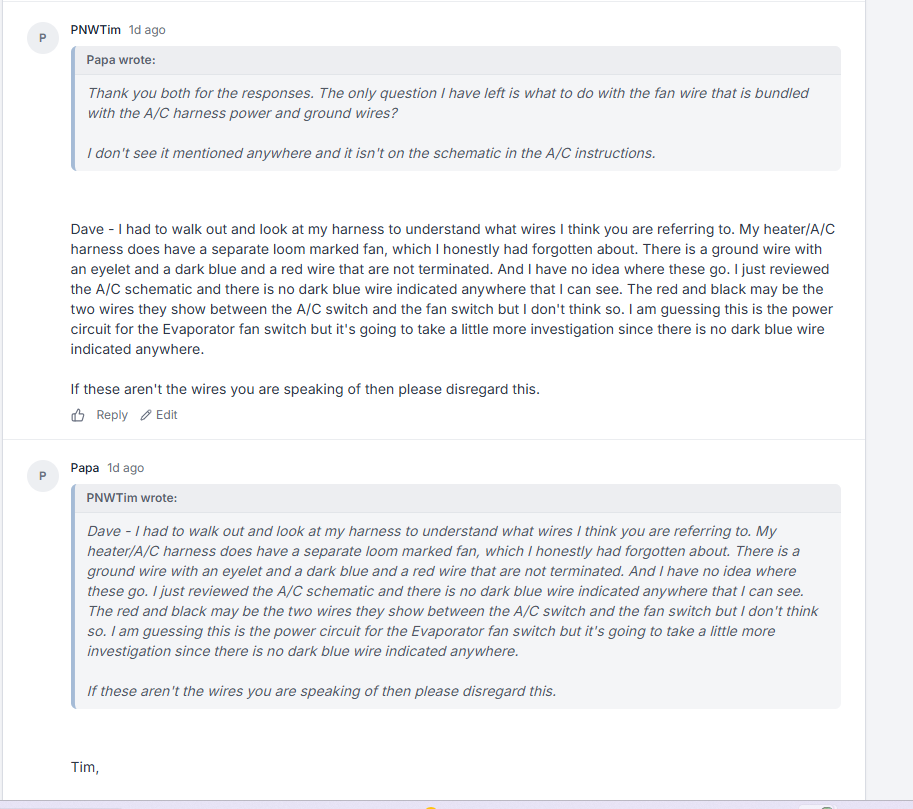The height and width of the screenshot is (809, 913).
Task: Click PNWTim's paragraph beginning "Dave - I had"
Action: pos(452,289)
